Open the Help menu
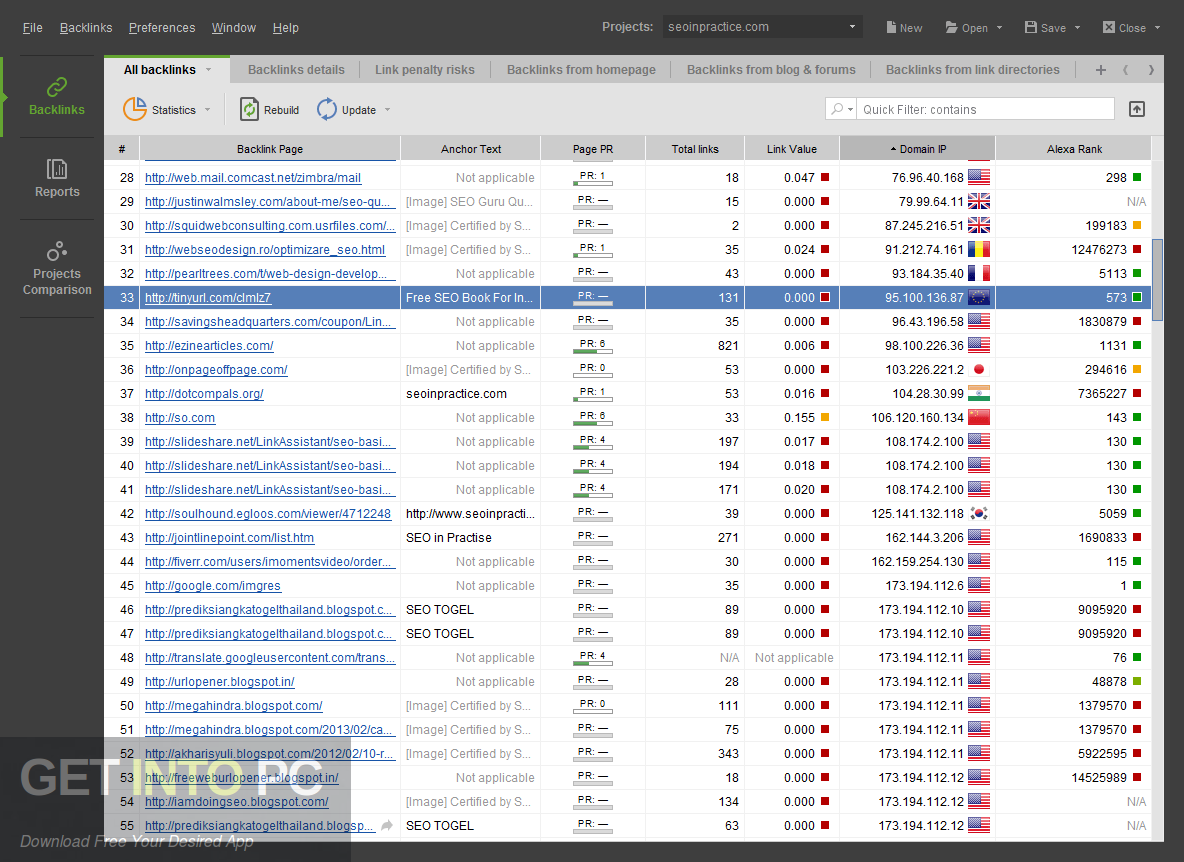The image size is (1184, 862). click(x=285, y=27)
